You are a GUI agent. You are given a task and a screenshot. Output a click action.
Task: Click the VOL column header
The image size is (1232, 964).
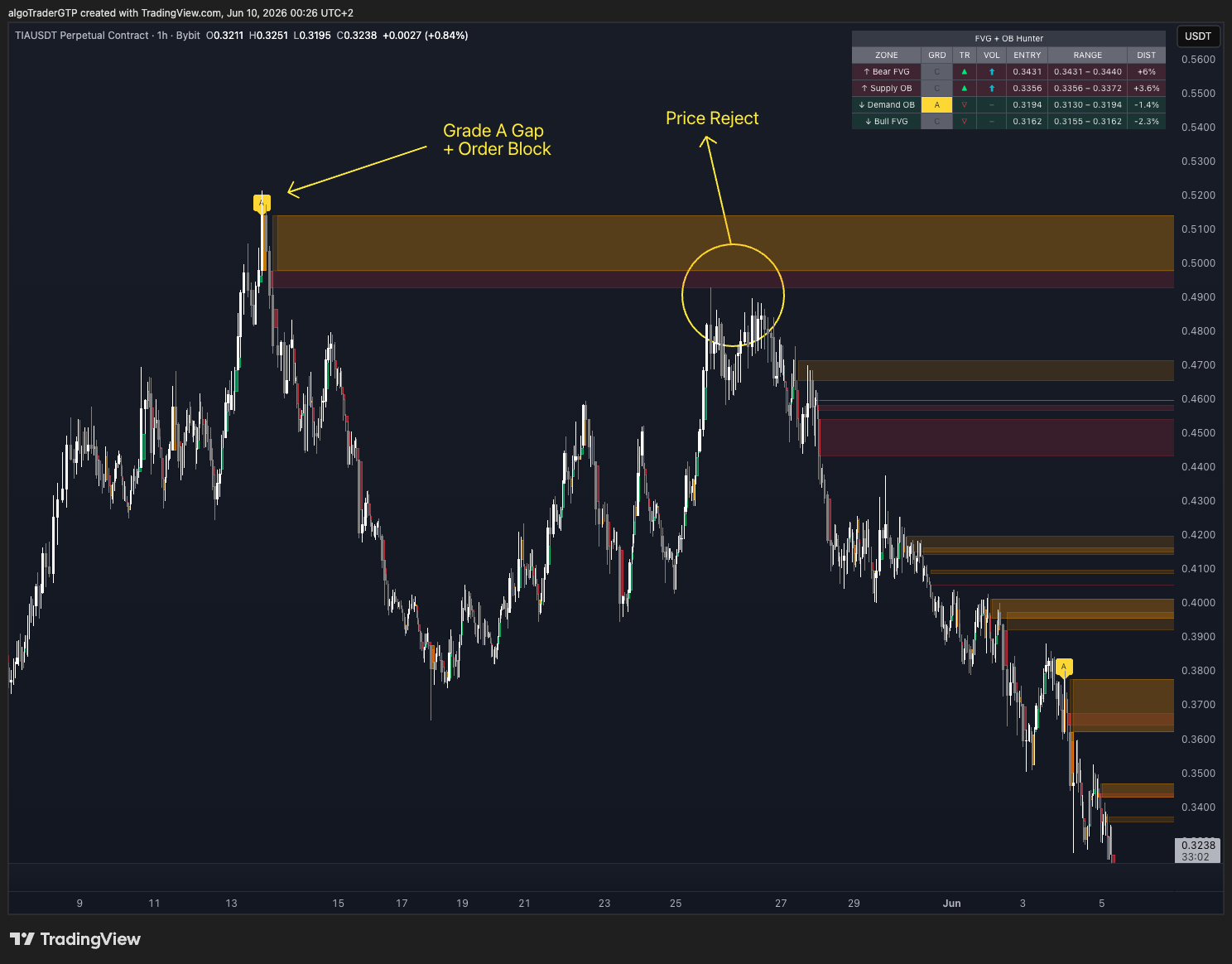[x=992, y=55]
